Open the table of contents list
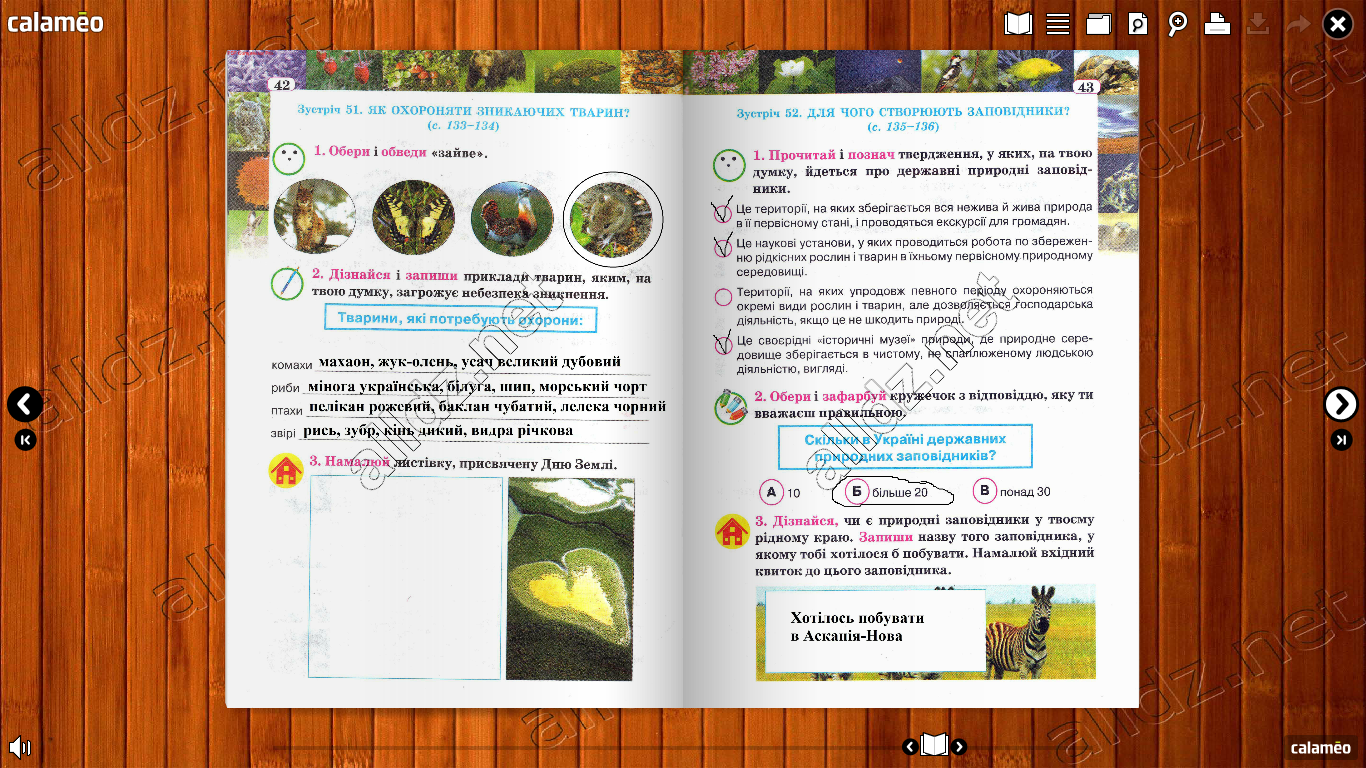1366x768 pixels. [1058, 24]
